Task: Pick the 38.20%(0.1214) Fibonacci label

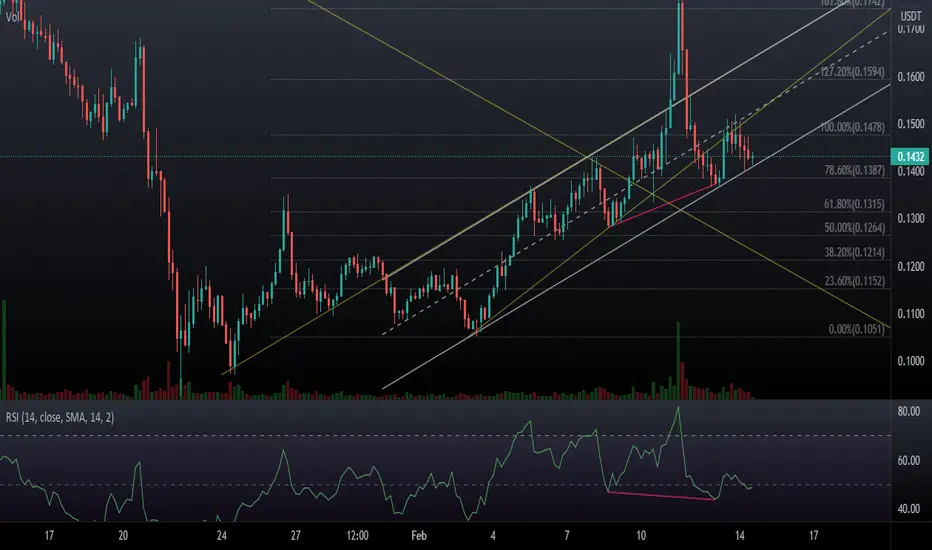Action: tap(854, 253)
